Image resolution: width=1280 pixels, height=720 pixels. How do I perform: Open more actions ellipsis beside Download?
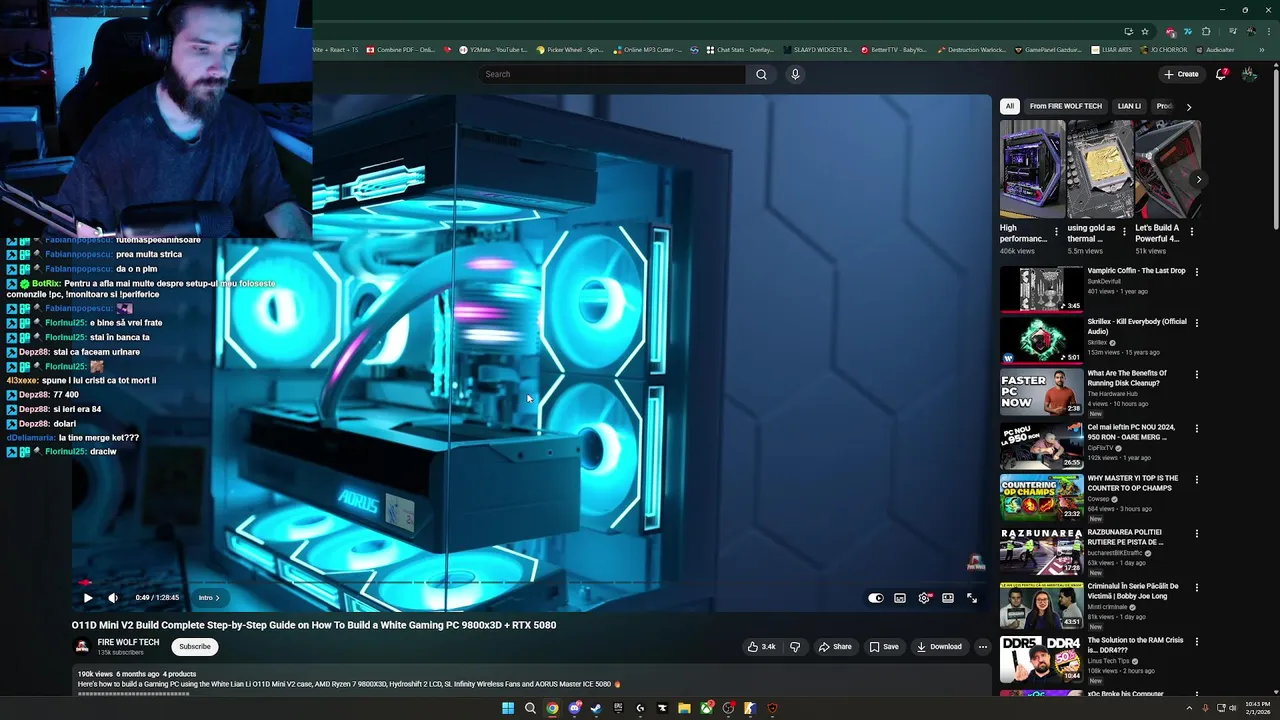[982, 647]
